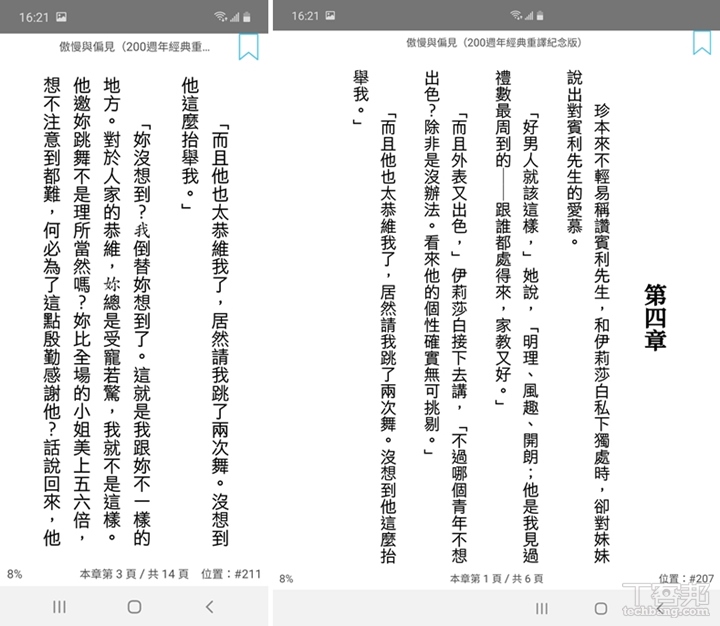Tap the 位置：#211 location label
Screen dimensions: 720x626
(231, 574)
